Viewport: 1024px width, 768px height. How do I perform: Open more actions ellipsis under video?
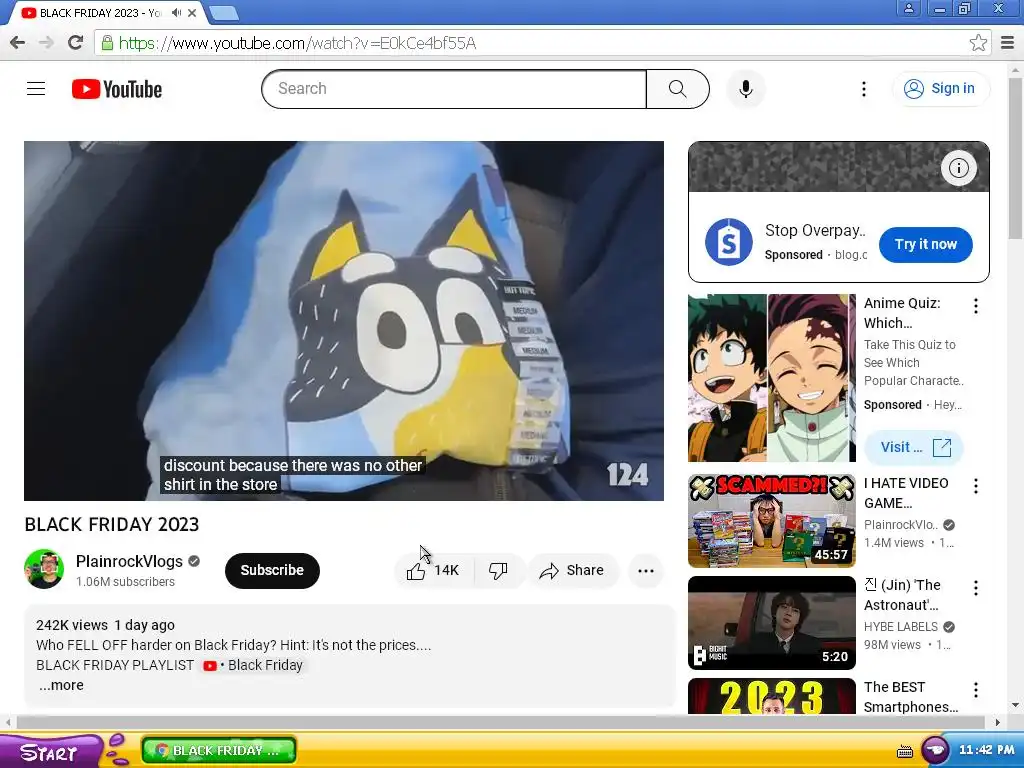coord(646,571)
